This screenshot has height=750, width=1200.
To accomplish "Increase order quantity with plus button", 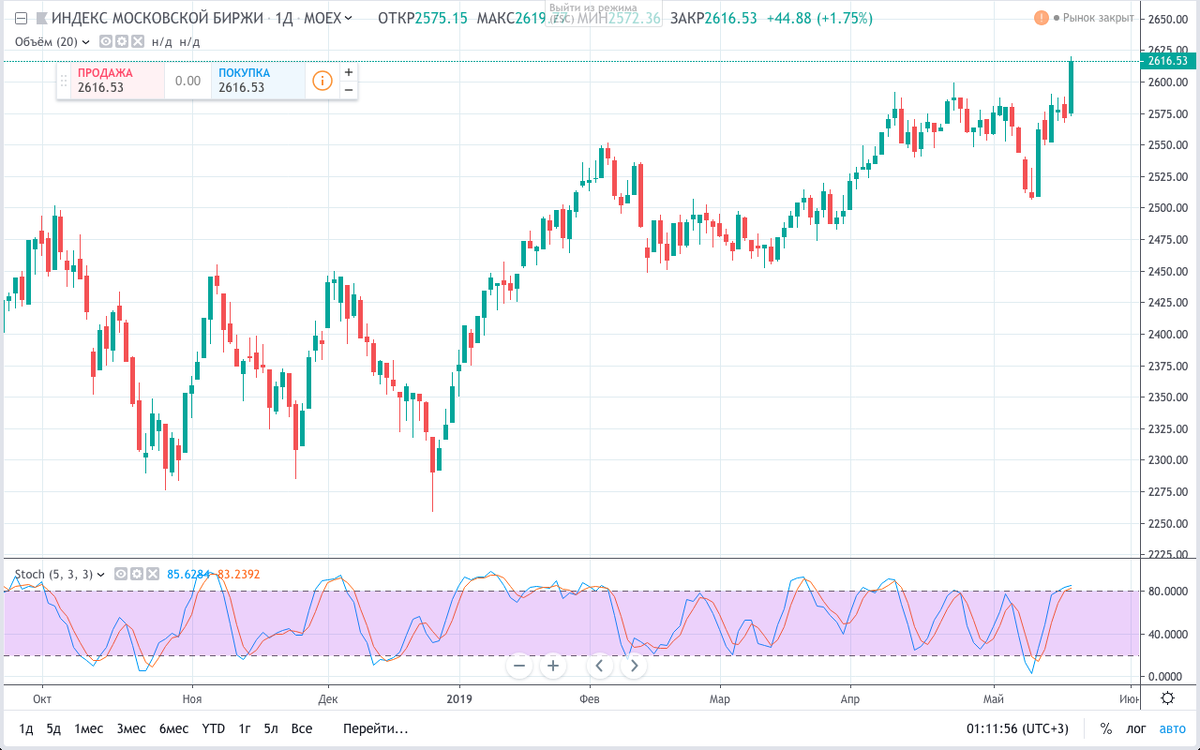I will click(348, 72).
